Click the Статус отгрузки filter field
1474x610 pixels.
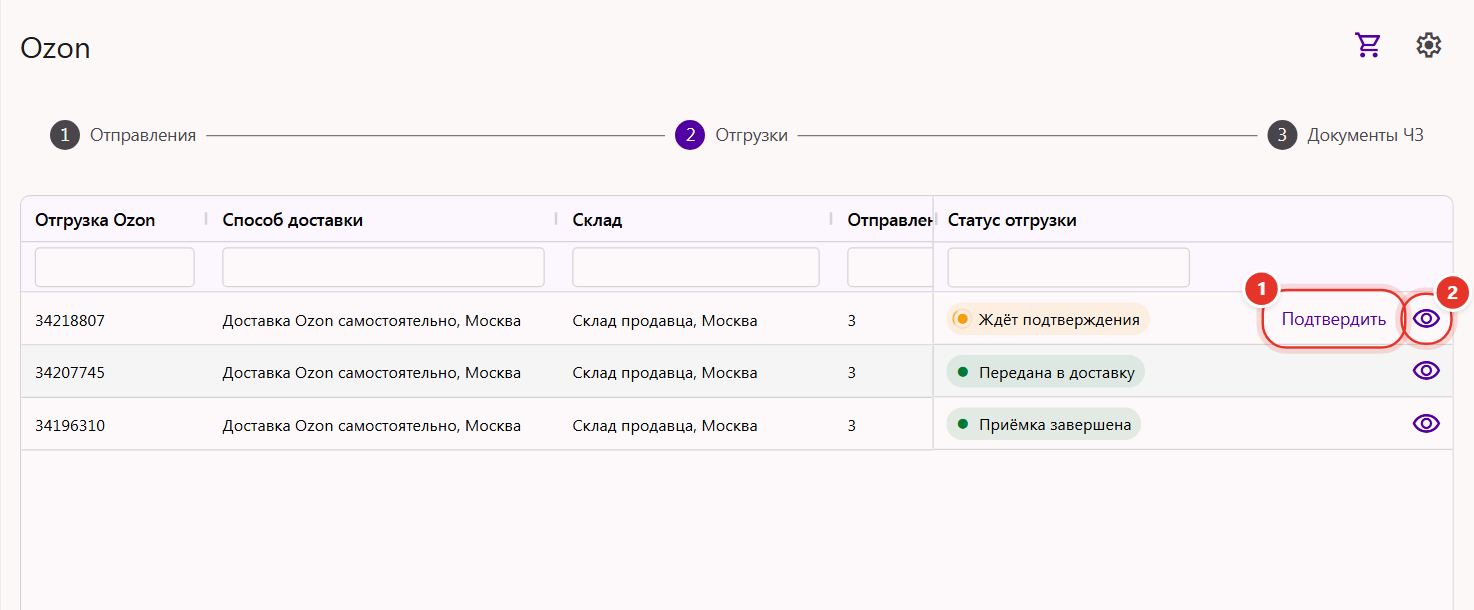tap(1069, 267)
